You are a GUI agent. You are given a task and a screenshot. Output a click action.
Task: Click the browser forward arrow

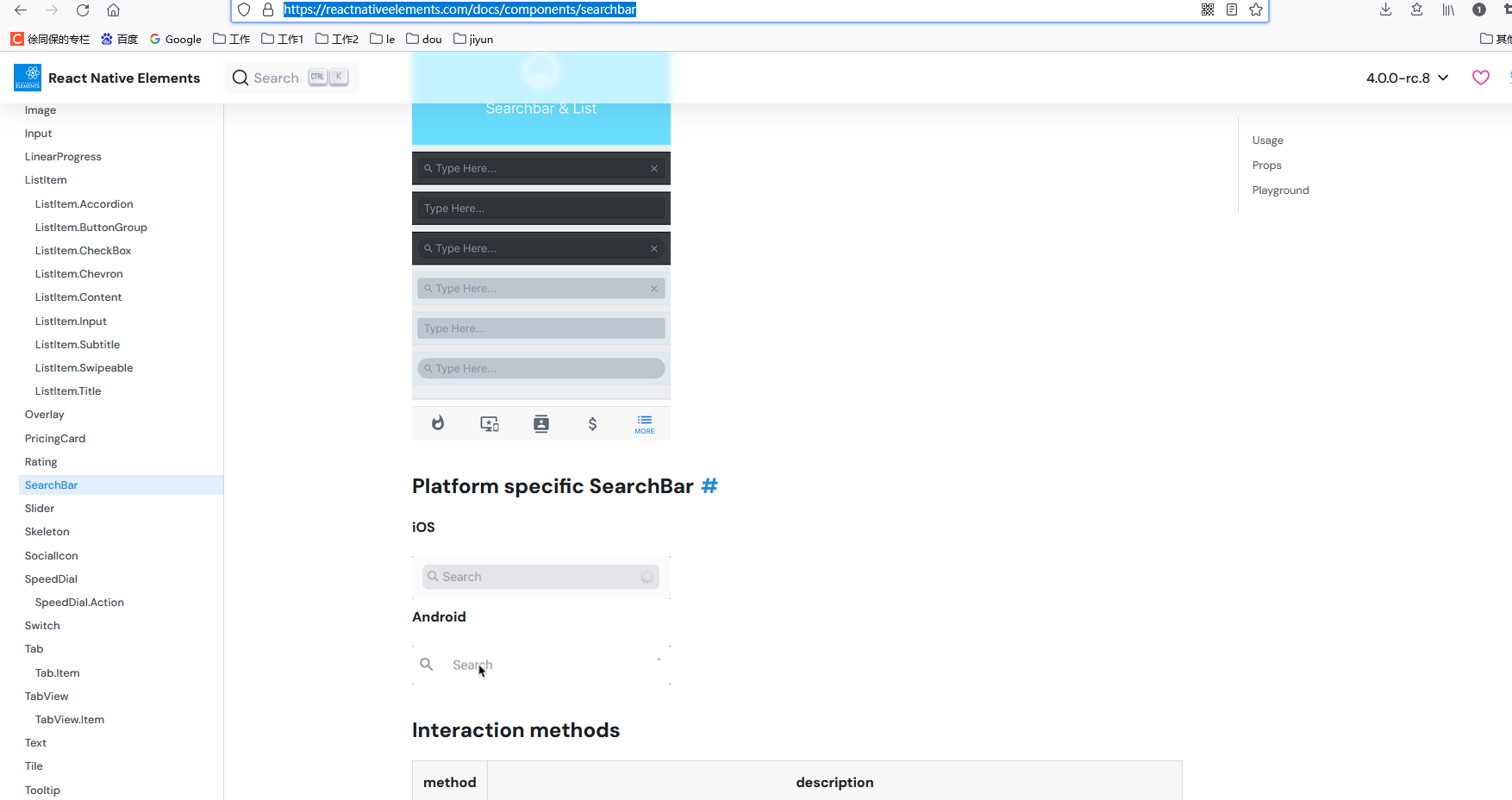[x=52, y=10]
